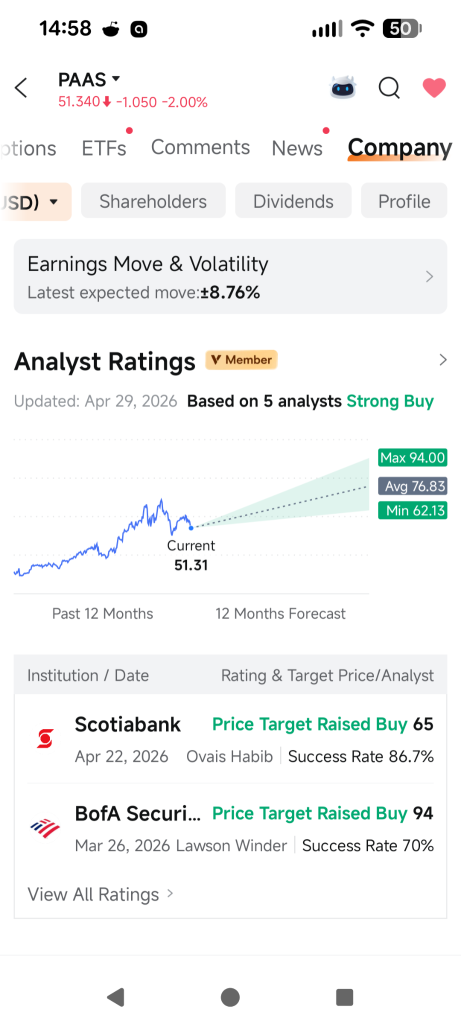Open Analyst Ratings details chevron

tap(443, 360)
